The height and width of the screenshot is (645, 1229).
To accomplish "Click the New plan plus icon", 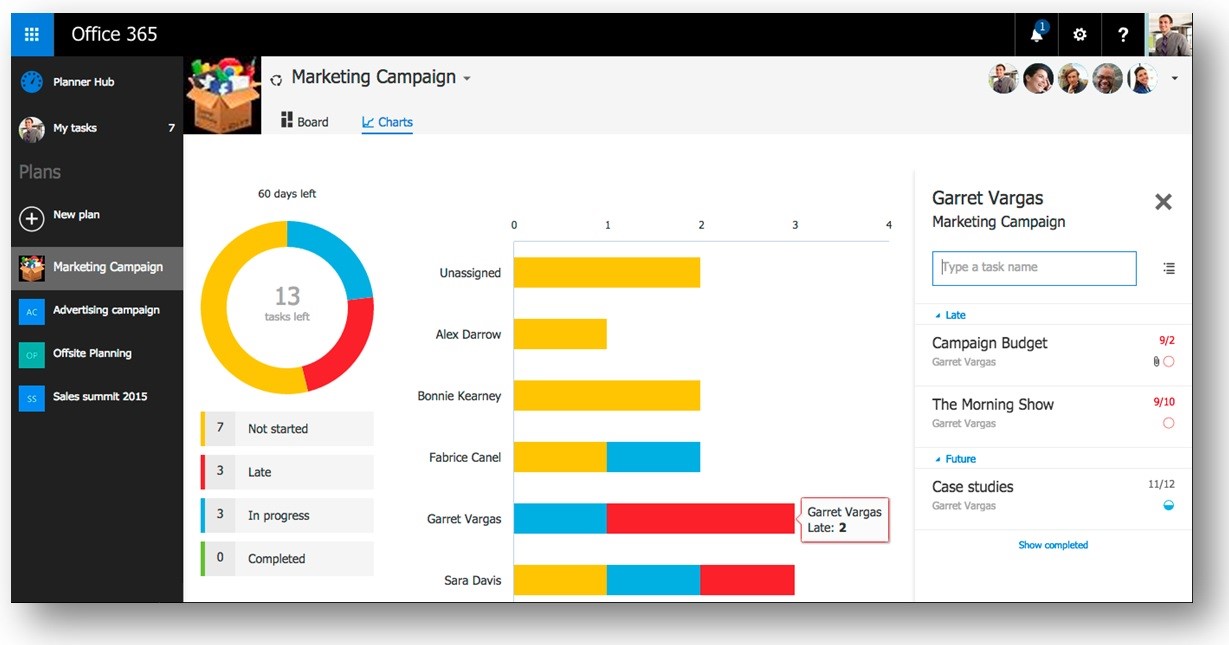I will 32,217.
